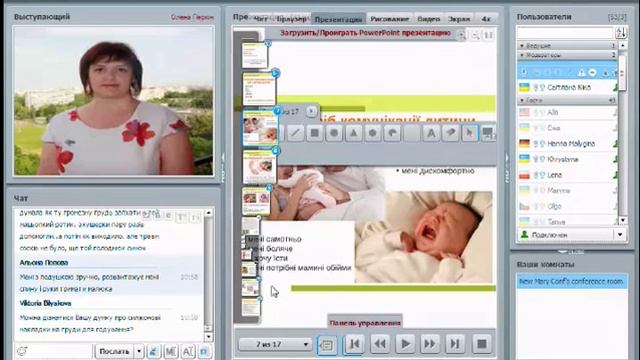
Task: Select the curved arrow tool
Action: [392, 133]
